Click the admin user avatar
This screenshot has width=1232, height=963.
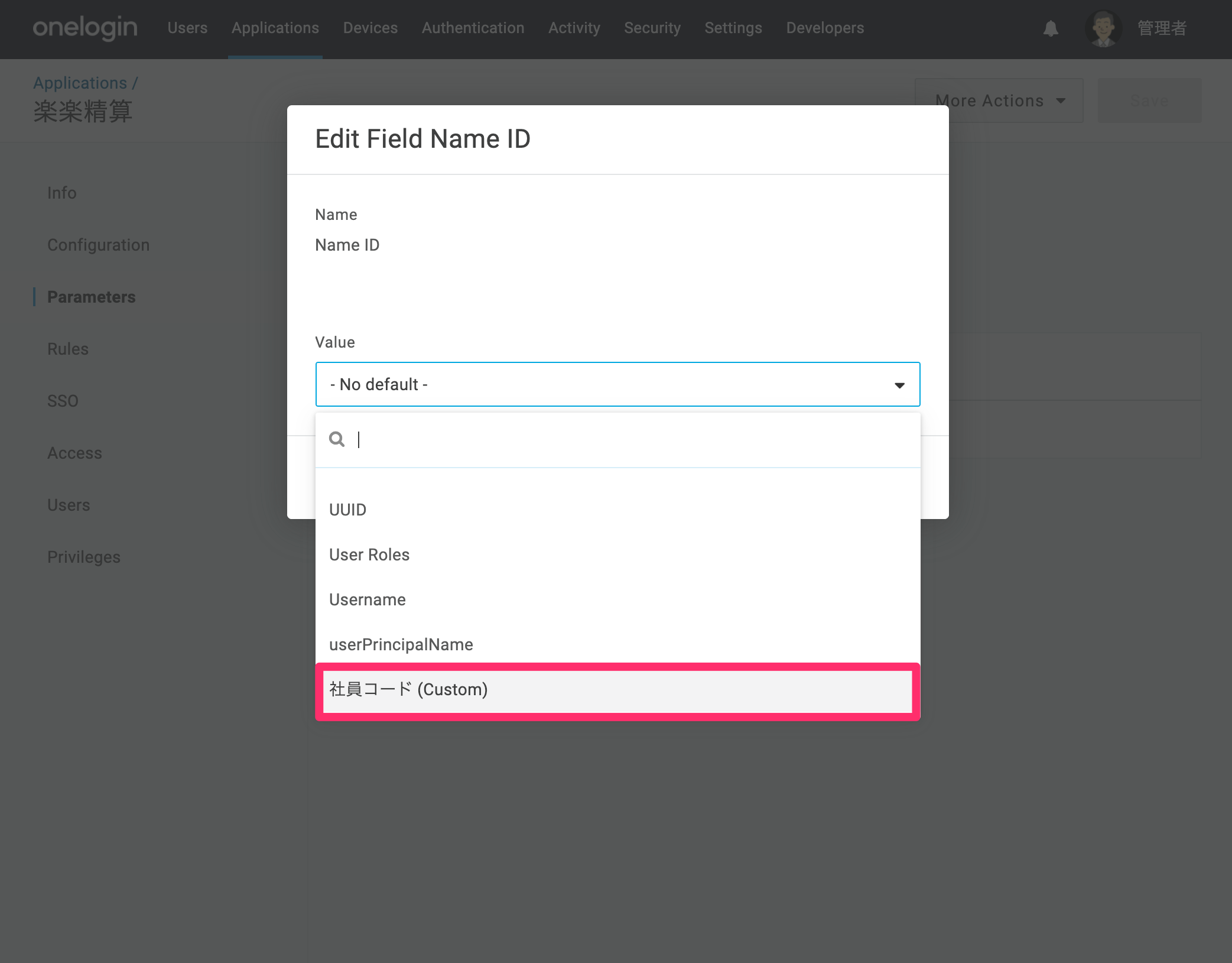coord(1103,28)
